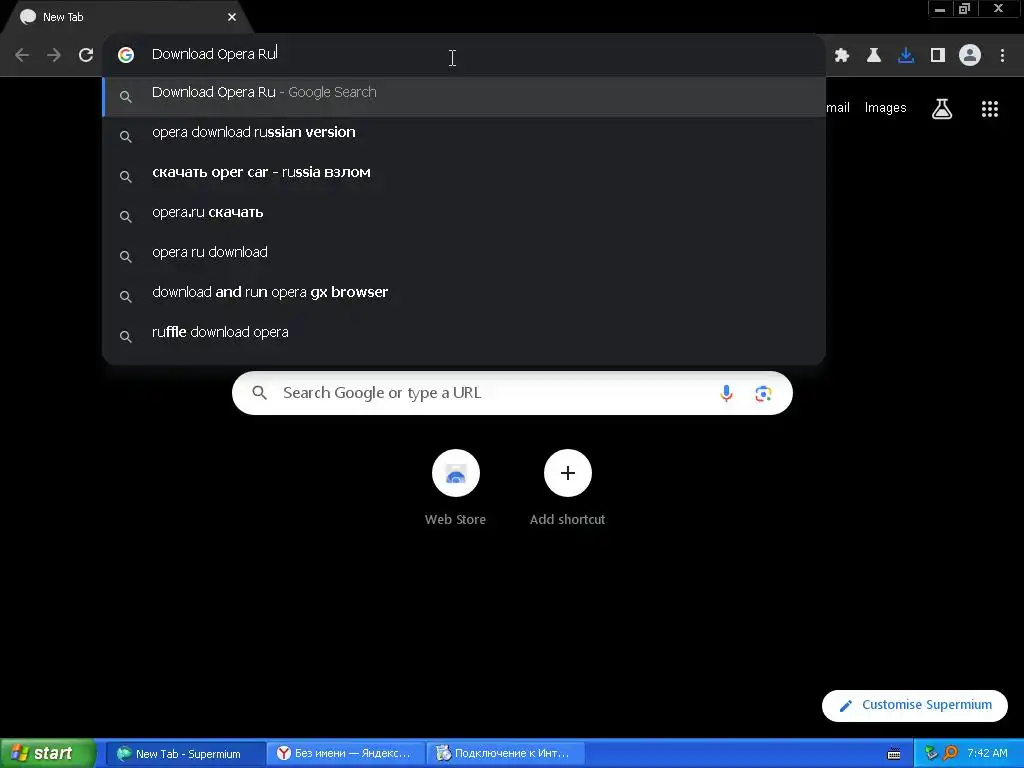Open the Extensions puzzle icon
1024x768 pixels.
(842, 56)
